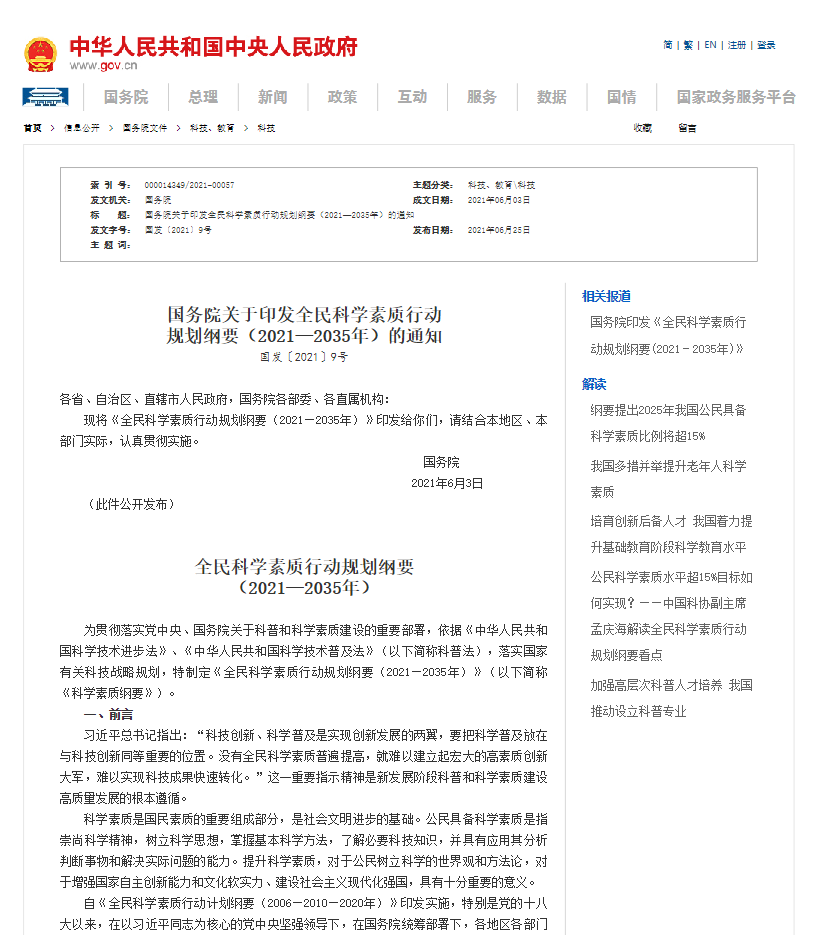Select the 新闻 tab
Screen dimensions: 813x935
pyautogui.click(x=271, y=99)
